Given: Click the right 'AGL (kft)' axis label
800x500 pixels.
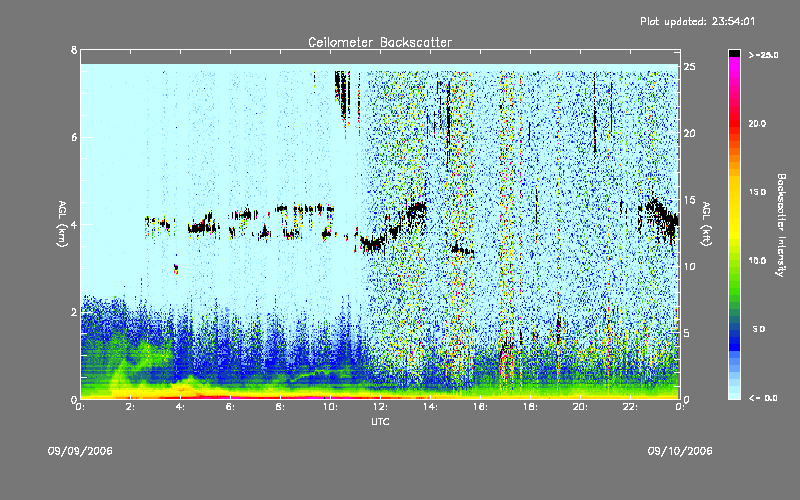Looking at the screenshot, I should [x=706, y=224].
